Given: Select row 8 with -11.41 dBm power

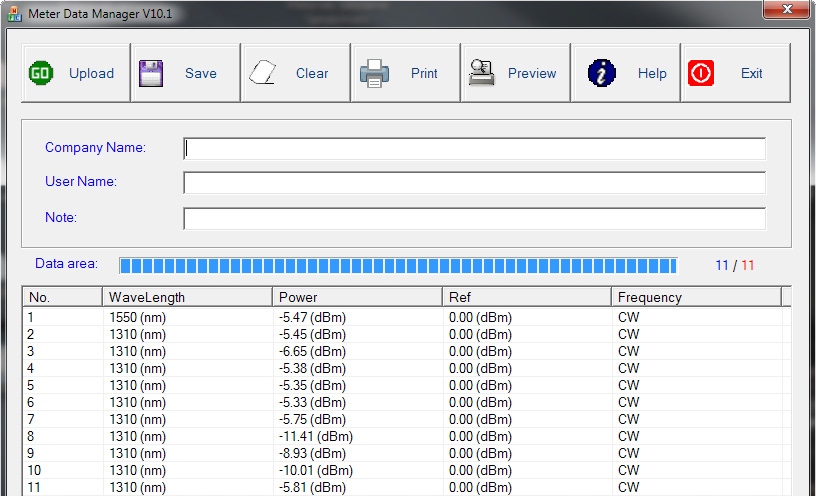Looking at the screenshot, I should [316, 436].
